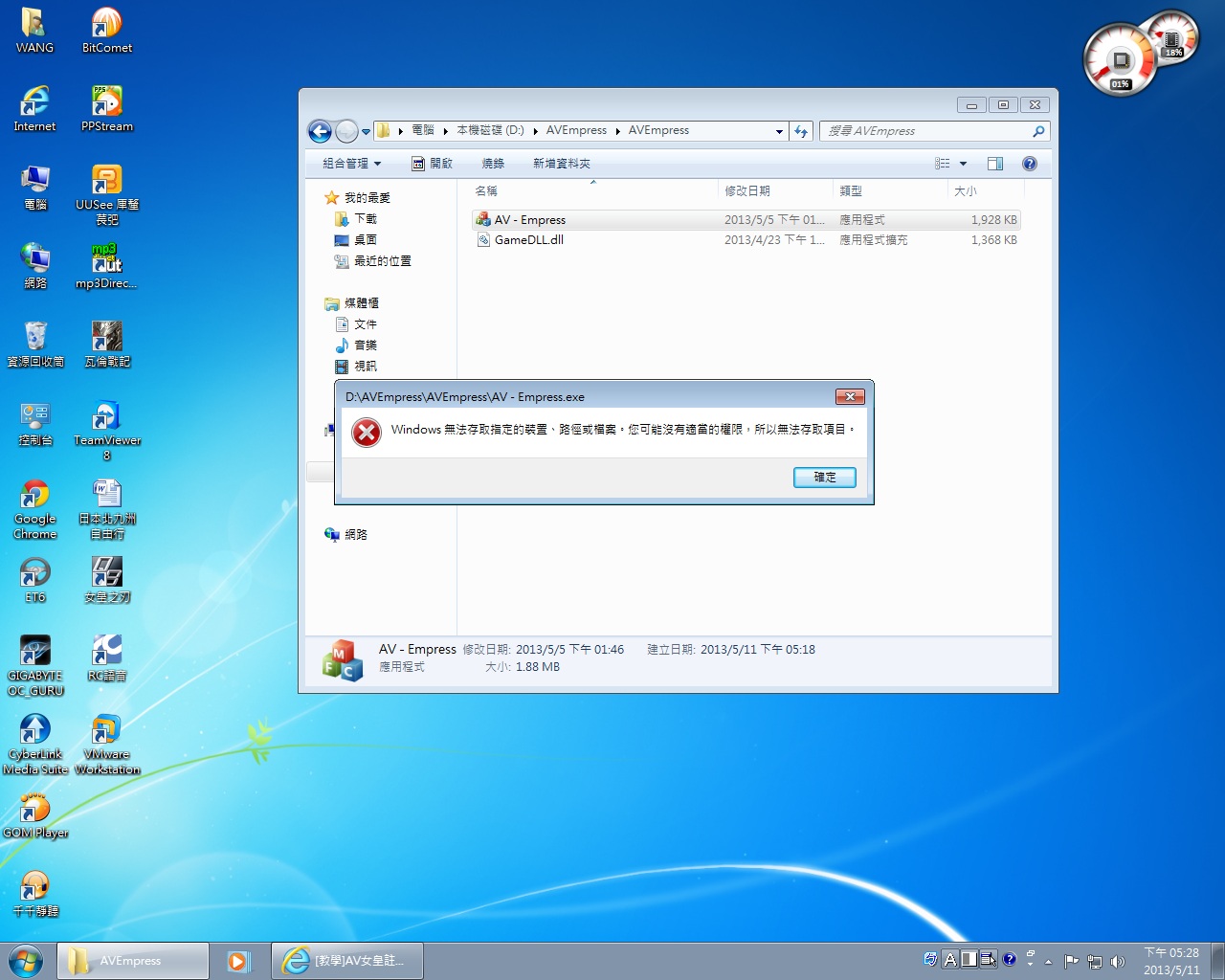Launch VMware Workstation shortcut
Screen dimensions: 1225x980
point(106,745)
